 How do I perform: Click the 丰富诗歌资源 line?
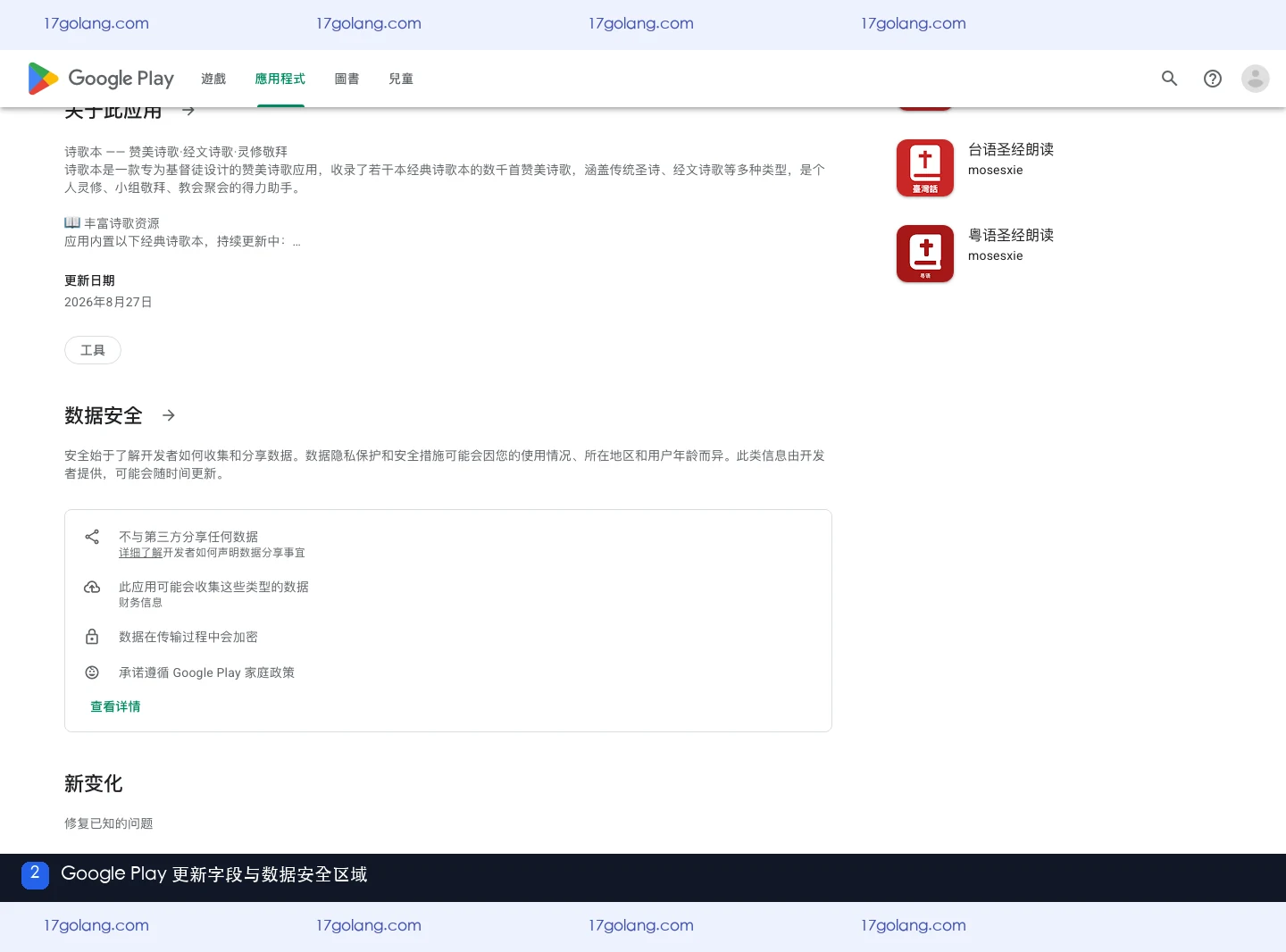(112, 223)
